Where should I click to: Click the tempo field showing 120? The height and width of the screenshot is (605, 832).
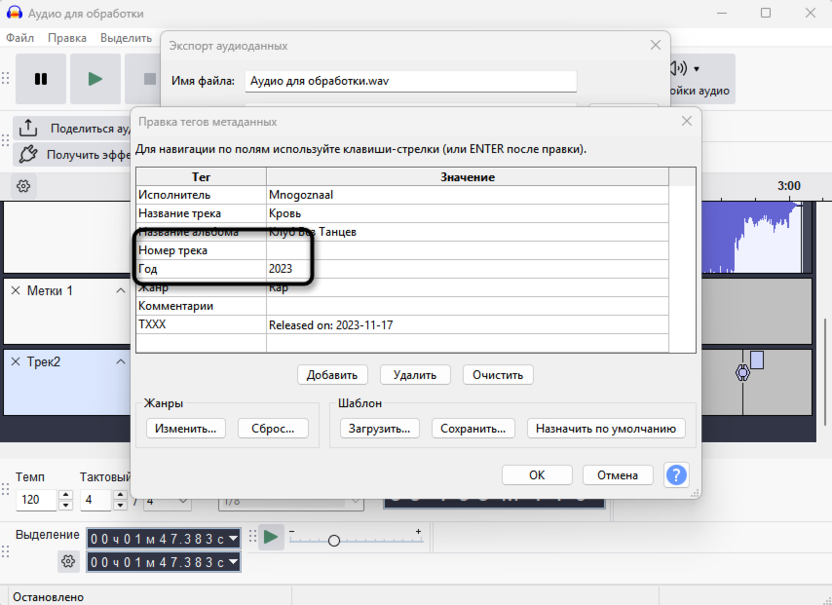coord(36,500)
